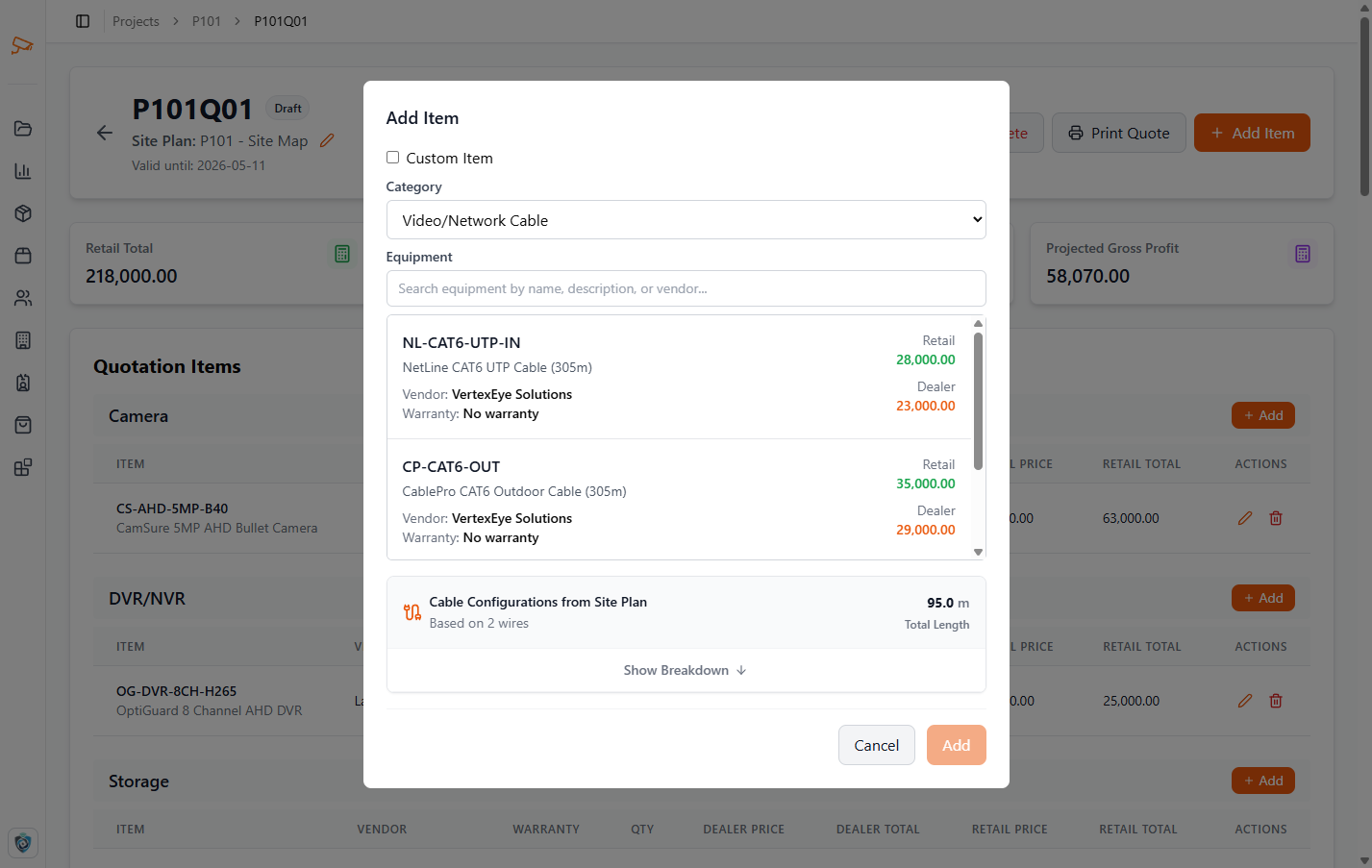This screenshot has height=868, width=1372.
Task: Toggle the sidebar panel icon
Action: [x=83, y=21]
